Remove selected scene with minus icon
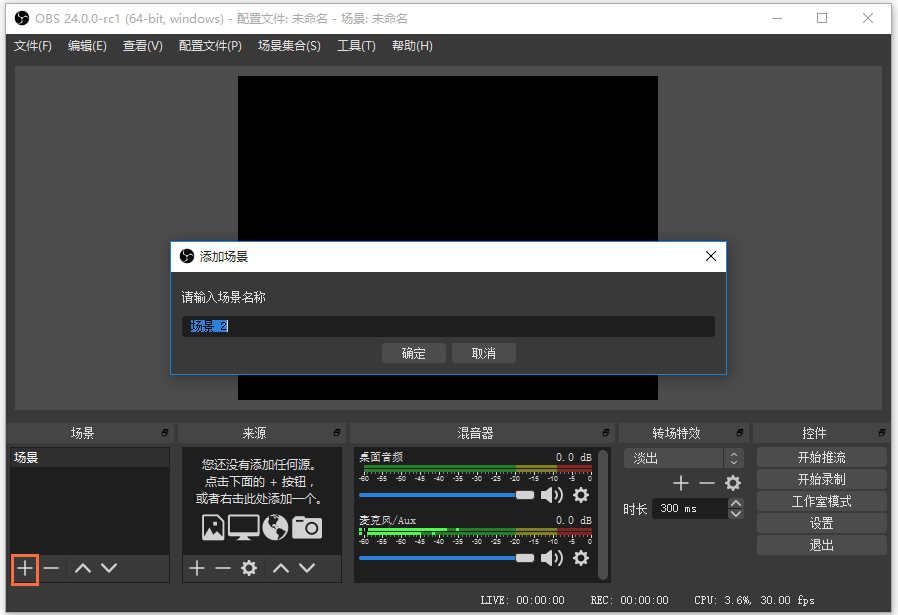Viewport: 898px width, 615px height. coord(51,569)
